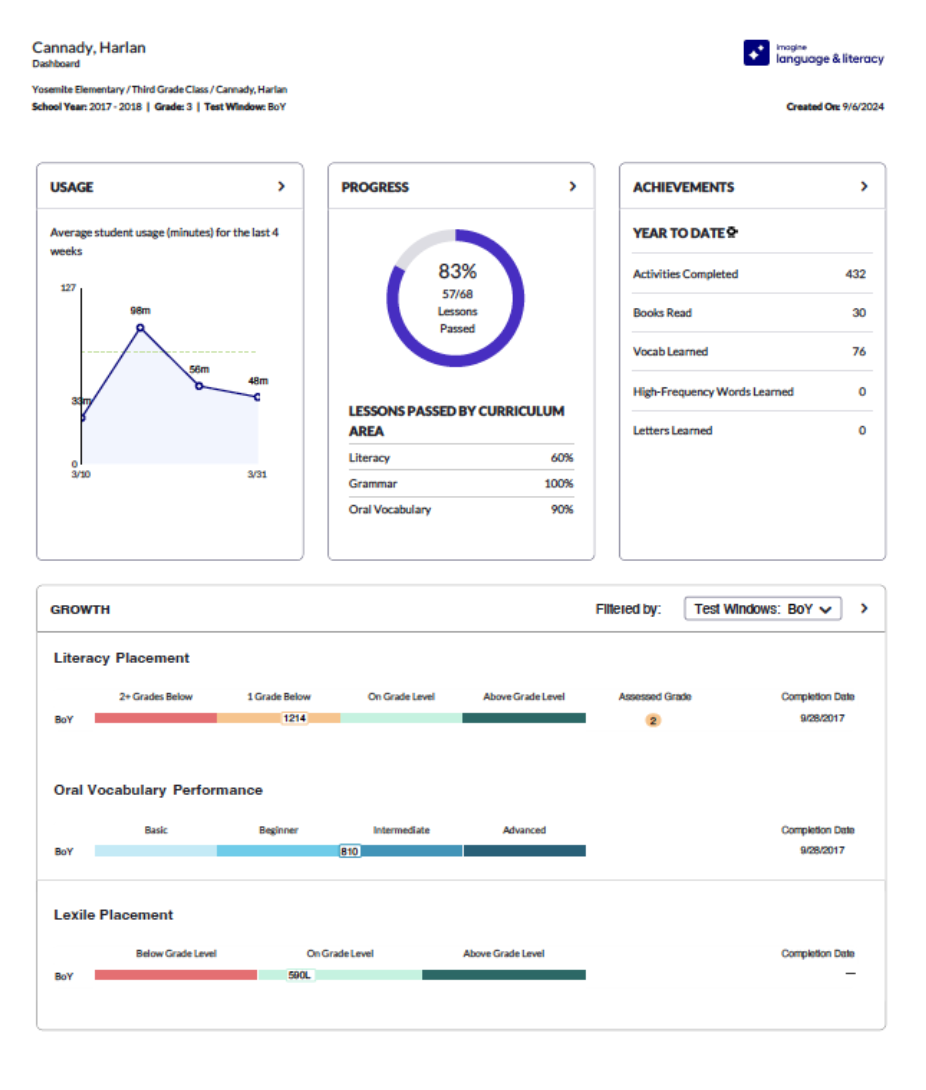Click the Assessed Grade 2 badge

653,720
